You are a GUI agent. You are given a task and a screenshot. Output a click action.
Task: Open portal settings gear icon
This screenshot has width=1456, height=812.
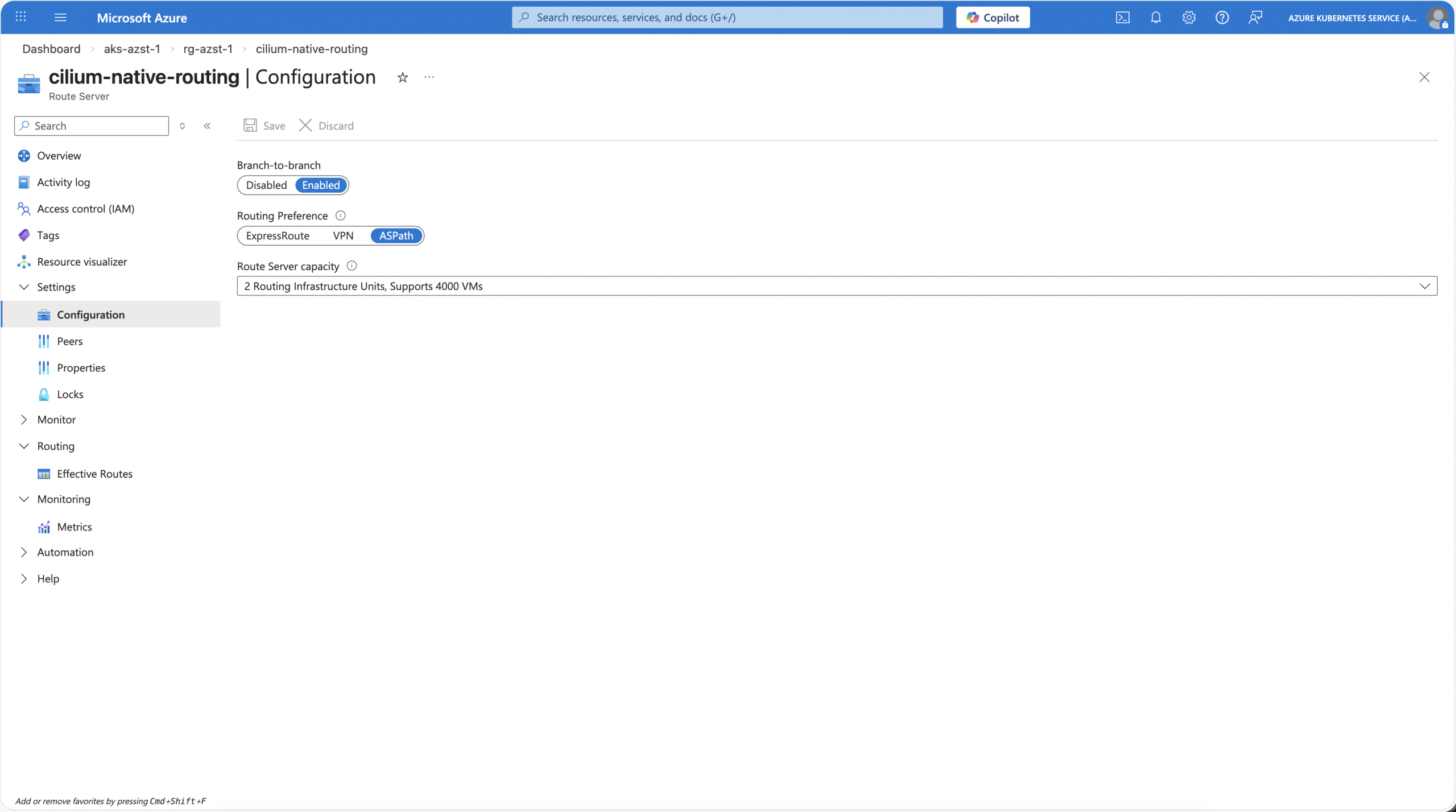1189,18
